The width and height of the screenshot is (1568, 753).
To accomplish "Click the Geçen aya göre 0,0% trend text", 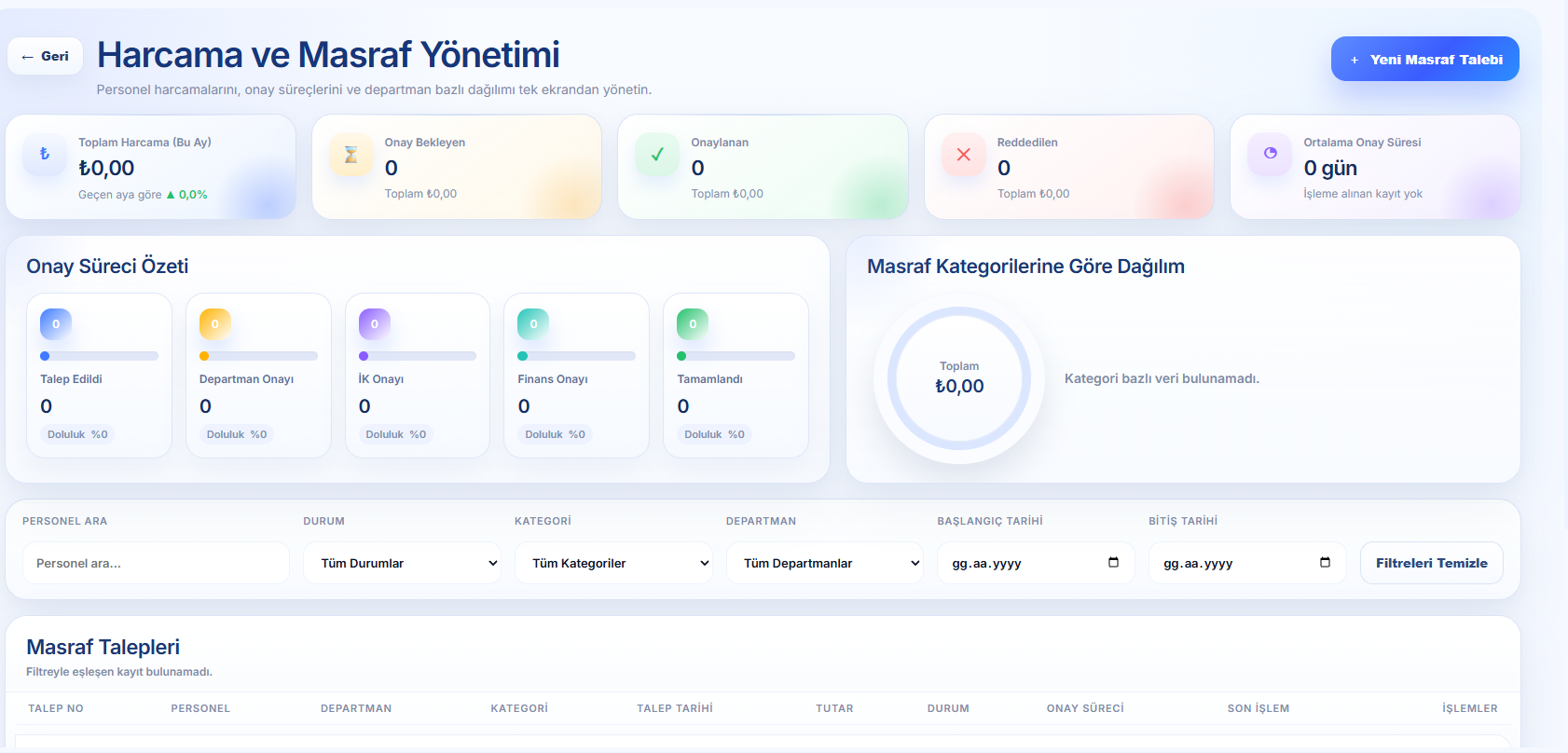I will (143, 195).
